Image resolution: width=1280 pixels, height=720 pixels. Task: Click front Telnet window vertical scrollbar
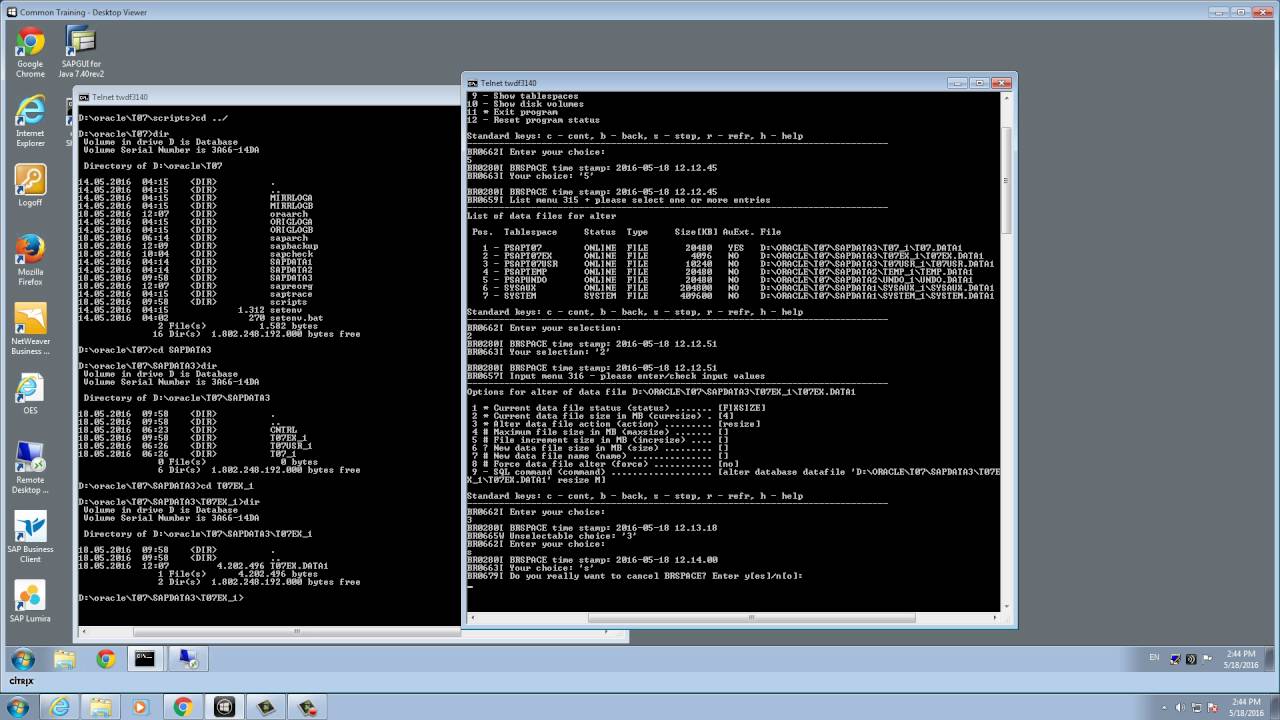click(x=1006, y=354)
